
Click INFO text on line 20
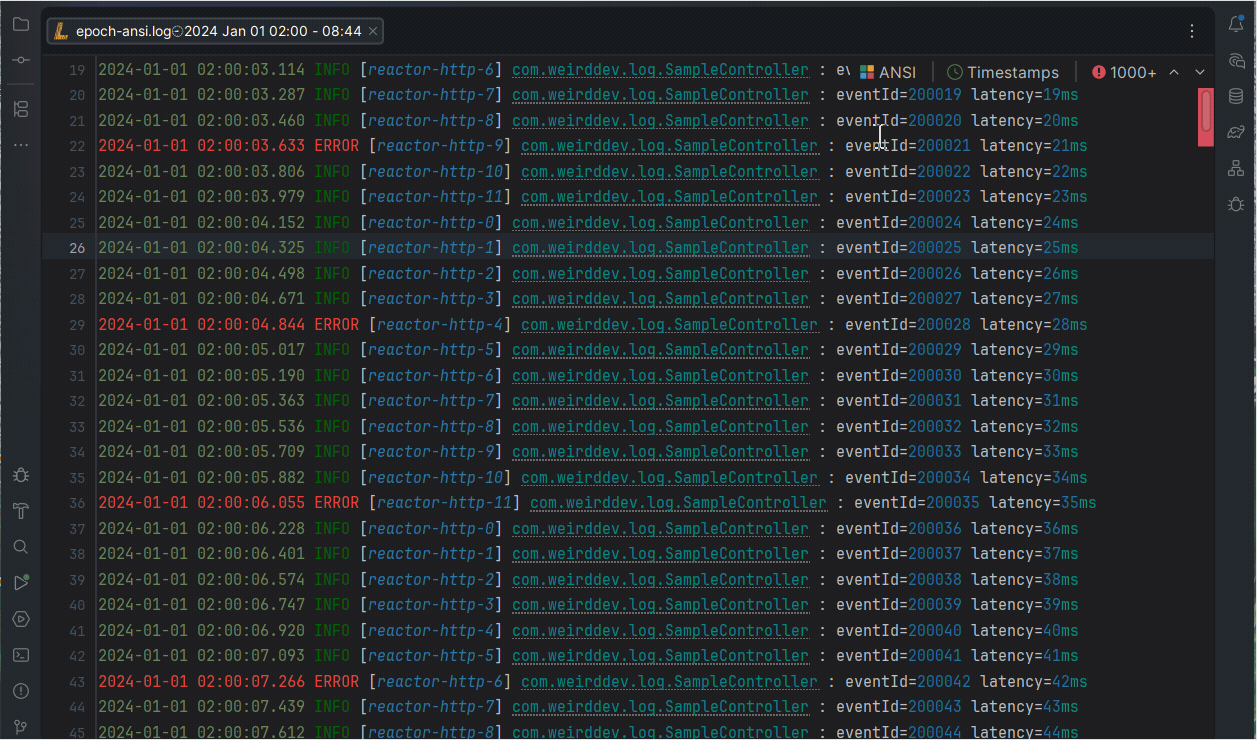click(x=332, y=95)
